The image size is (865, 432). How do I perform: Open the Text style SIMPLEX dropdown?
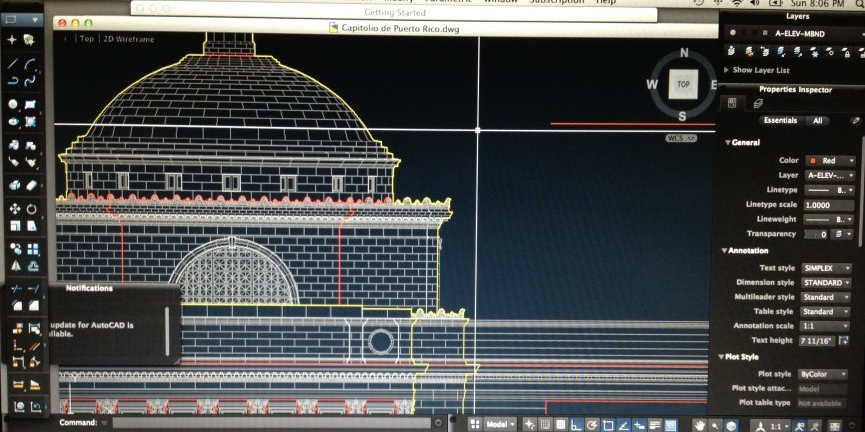point(826,268)
